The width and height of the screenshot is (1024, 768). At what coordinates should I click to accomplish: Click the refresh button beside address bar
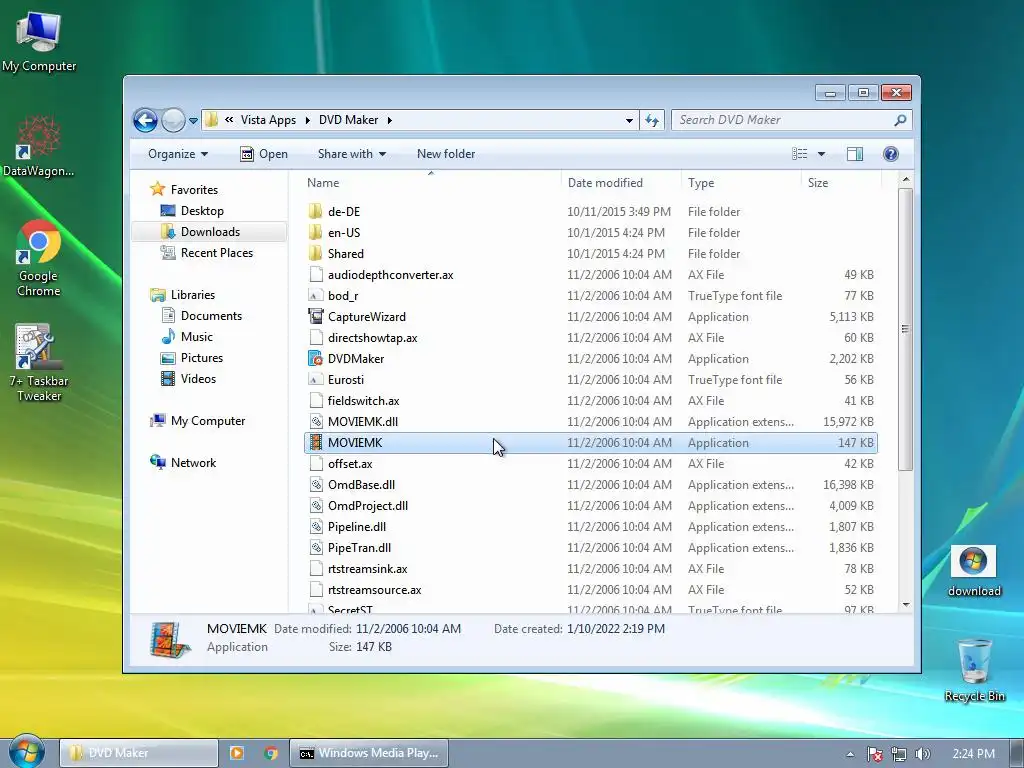coord(652,120)
